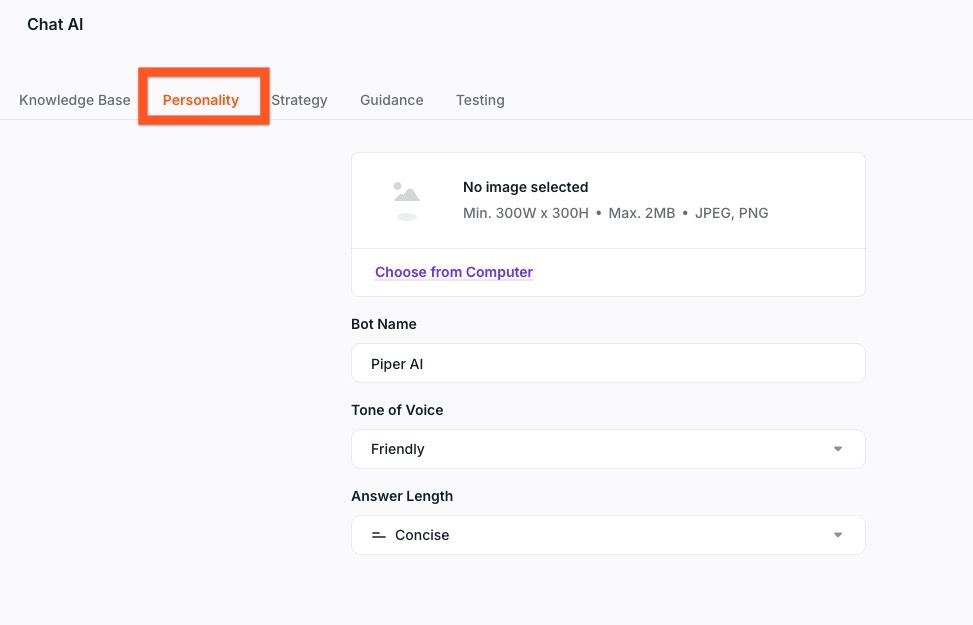Click the image placeholder icon
The image size is (973, 625).
click(x=406, y=200)
